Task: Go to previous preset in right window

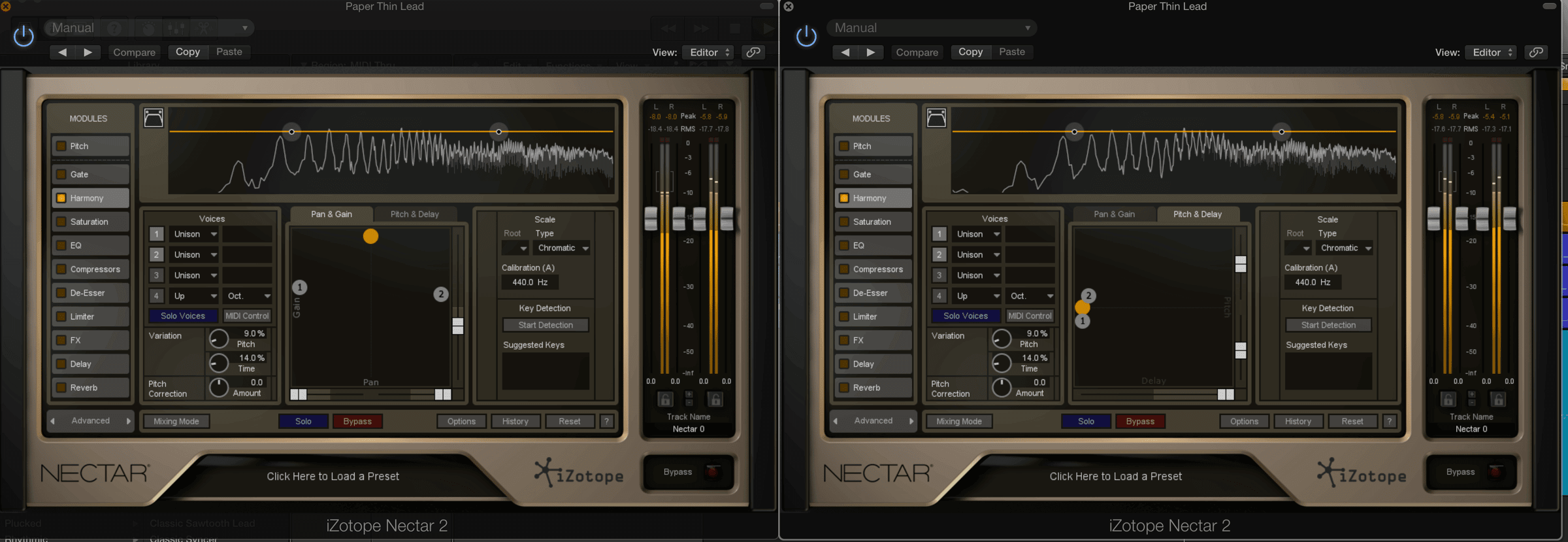Action: pos(845,52)
